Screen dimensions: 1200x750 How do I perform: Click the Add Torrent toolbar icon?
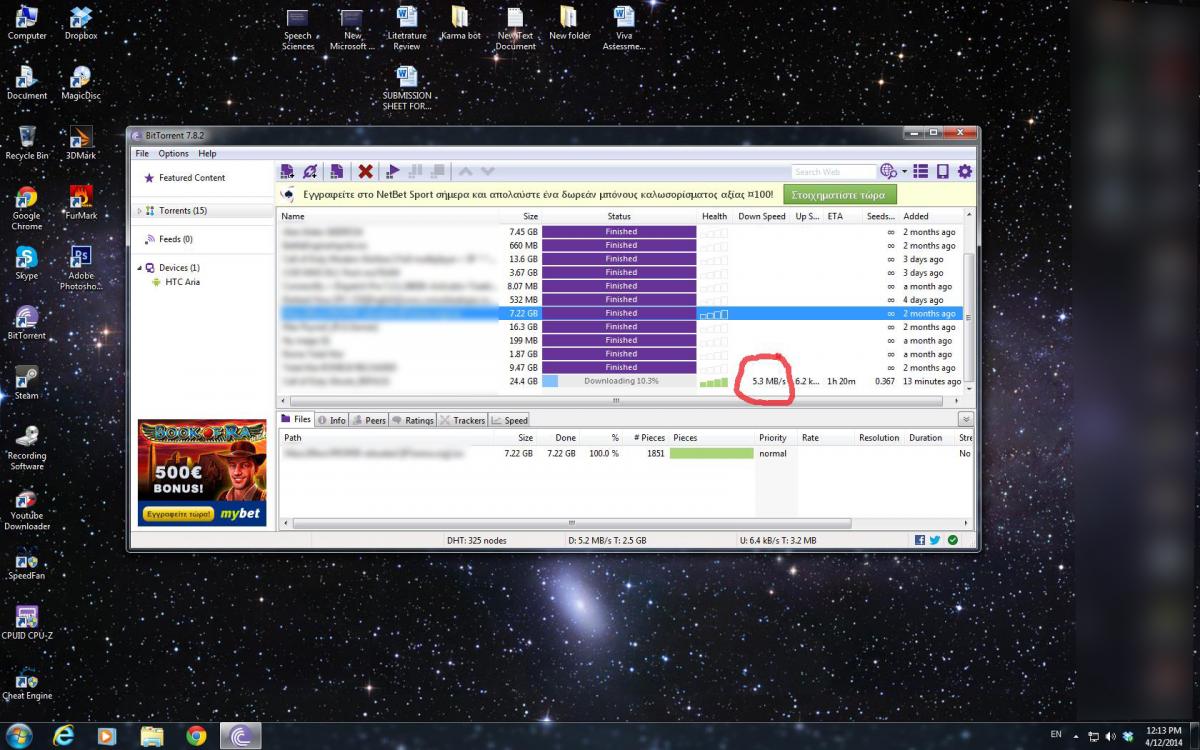(x=288, y=171)
